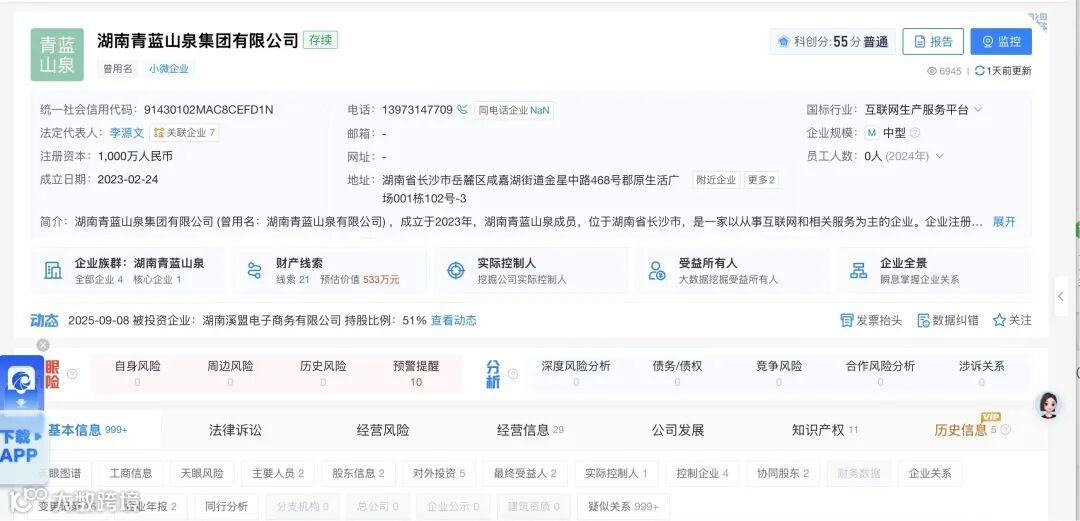Expand the company 简介 with 展开
Viewport: 1080px width, 521px height.
click(1004, 222)
